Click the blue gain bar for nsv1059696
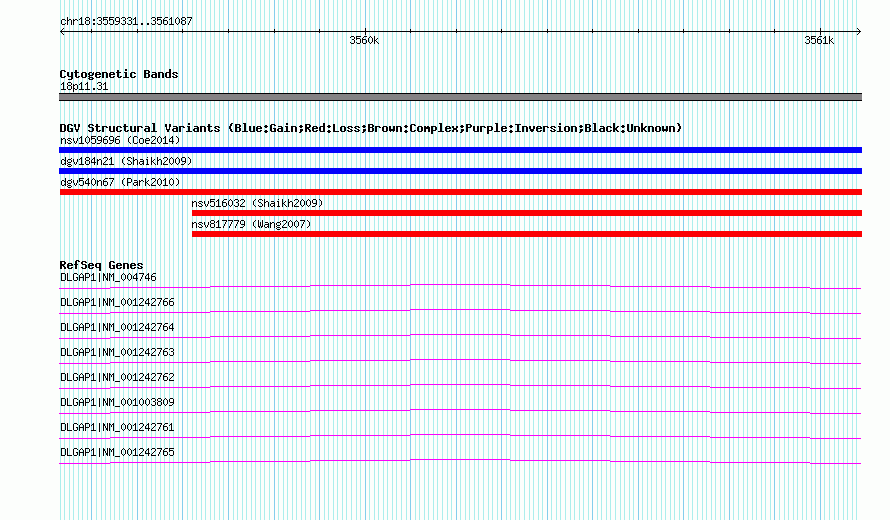The image size is (890, 520). pyautogui.click(x=460, y=150)
